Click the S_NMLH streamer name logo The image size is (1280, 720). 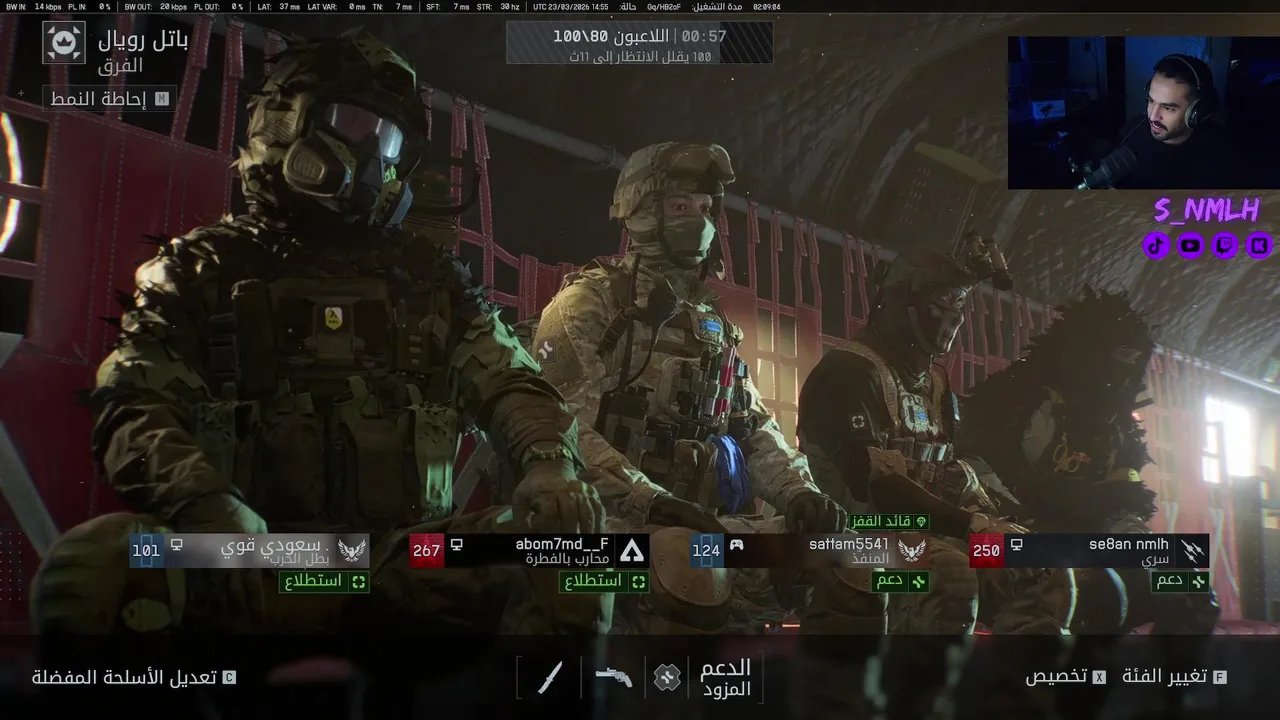coord(1206,210)
